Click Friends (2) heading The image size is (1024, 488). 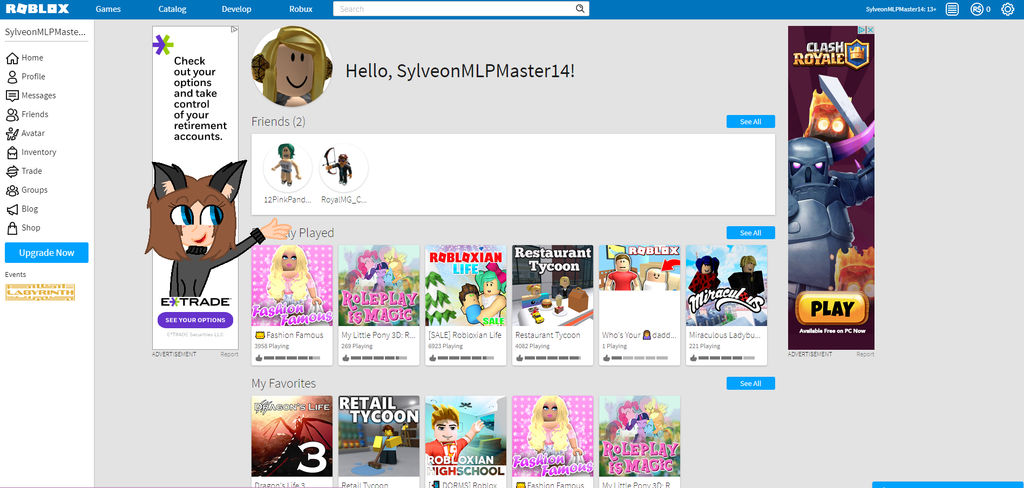point(278,122)
